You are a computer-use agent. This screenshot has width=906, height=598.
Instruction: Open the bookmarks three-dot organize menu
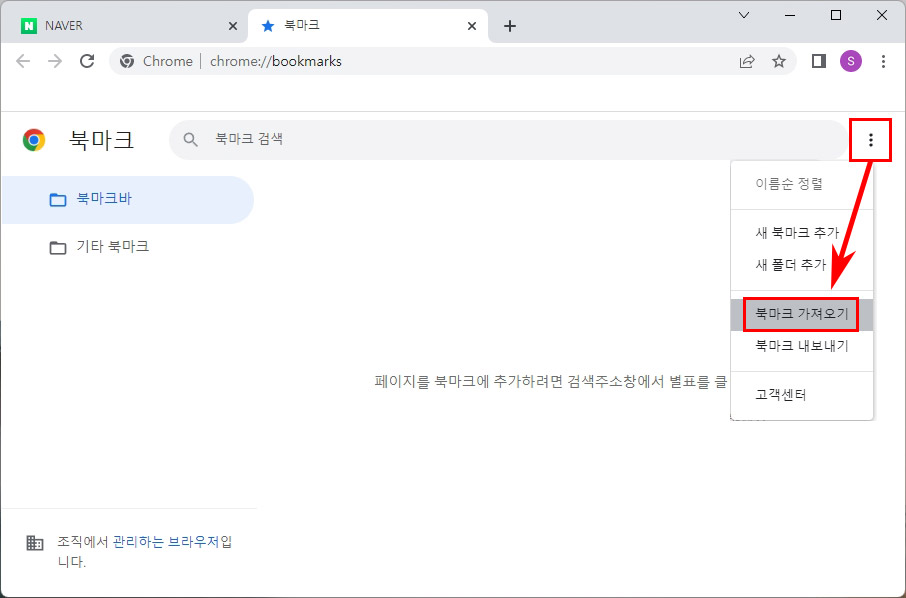click(870, 140)
